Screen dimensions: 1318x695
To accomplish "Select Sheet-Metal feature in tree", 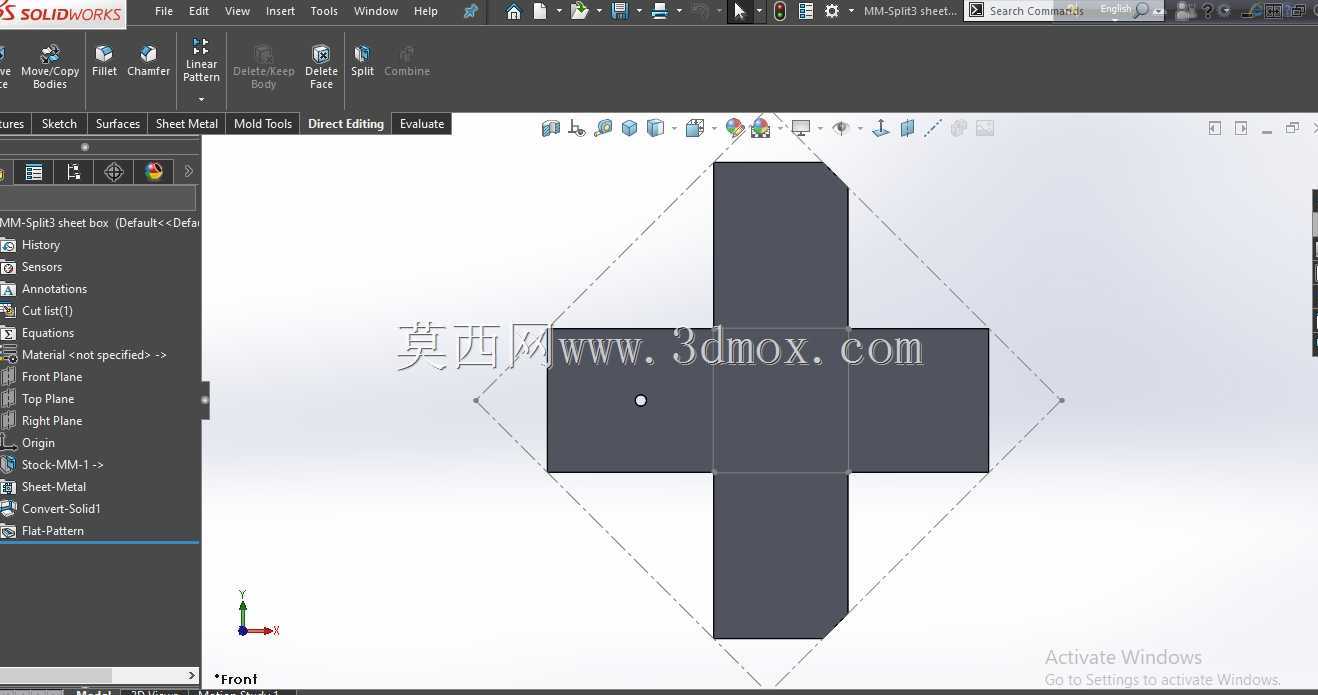I will tap(54, 487).
